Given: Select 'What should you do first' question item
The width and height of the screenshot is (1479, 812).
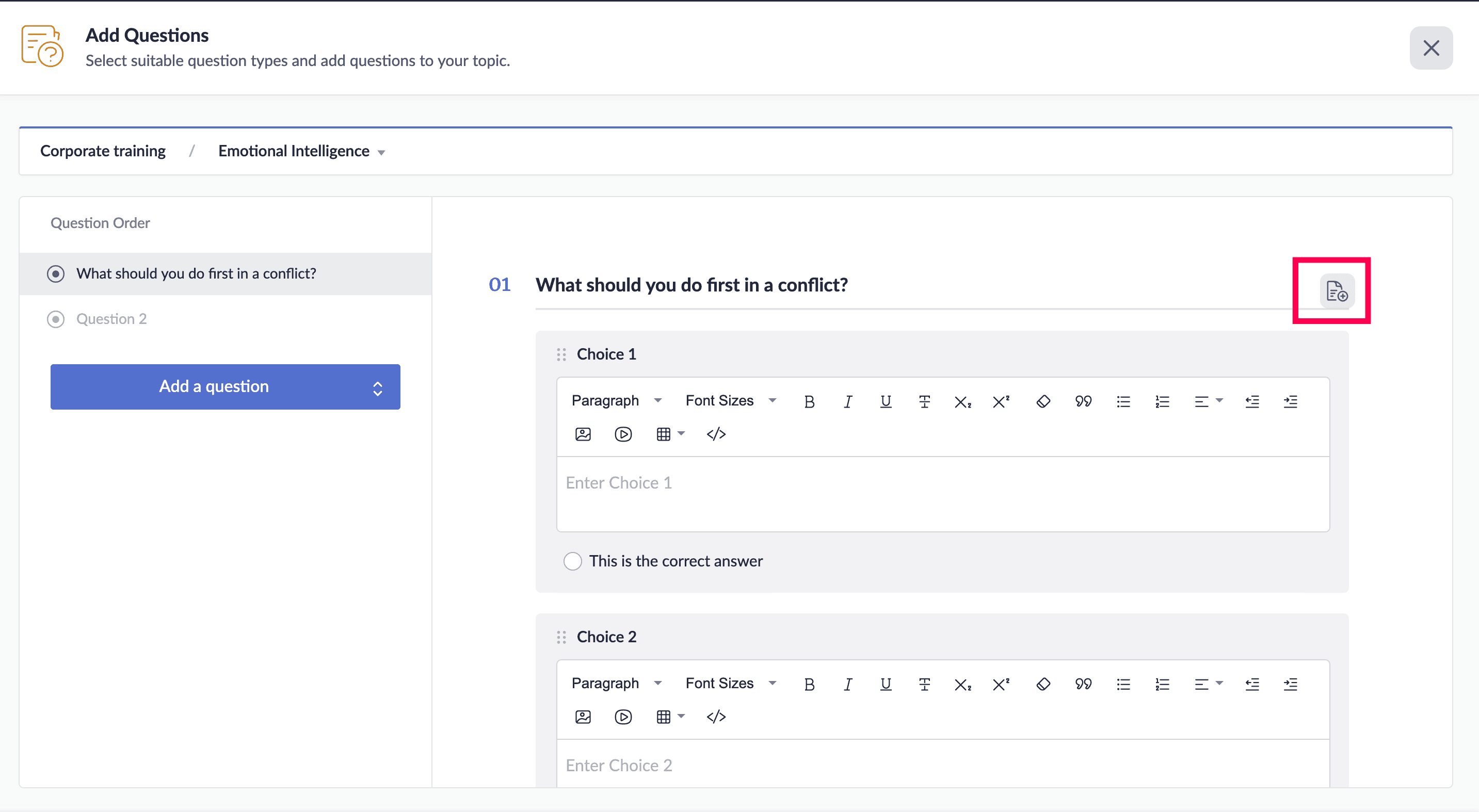Looking at the screenshot, I should (196, 274).
